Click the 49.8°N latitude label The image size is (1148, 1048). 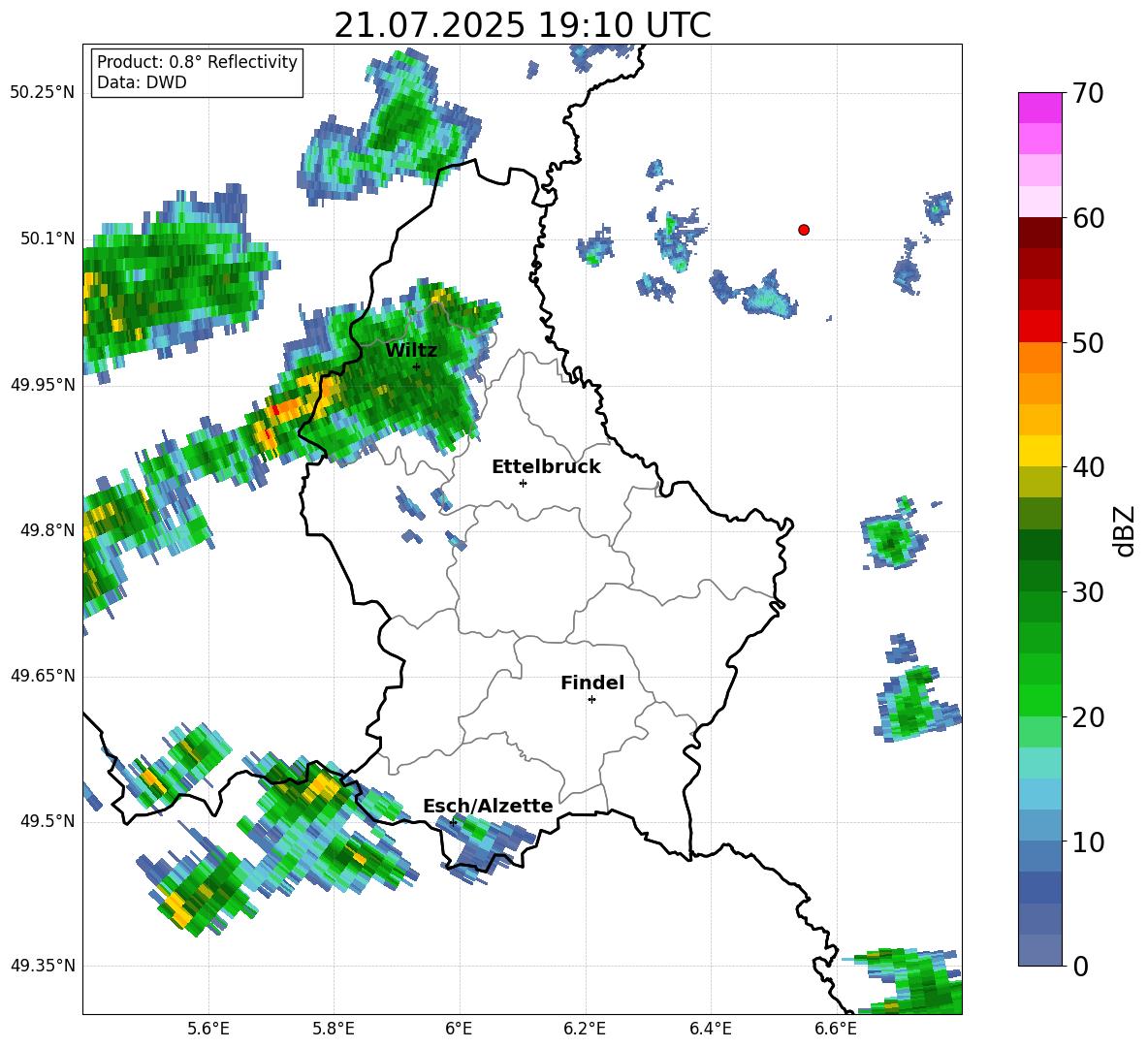click(x=48, y=530)
